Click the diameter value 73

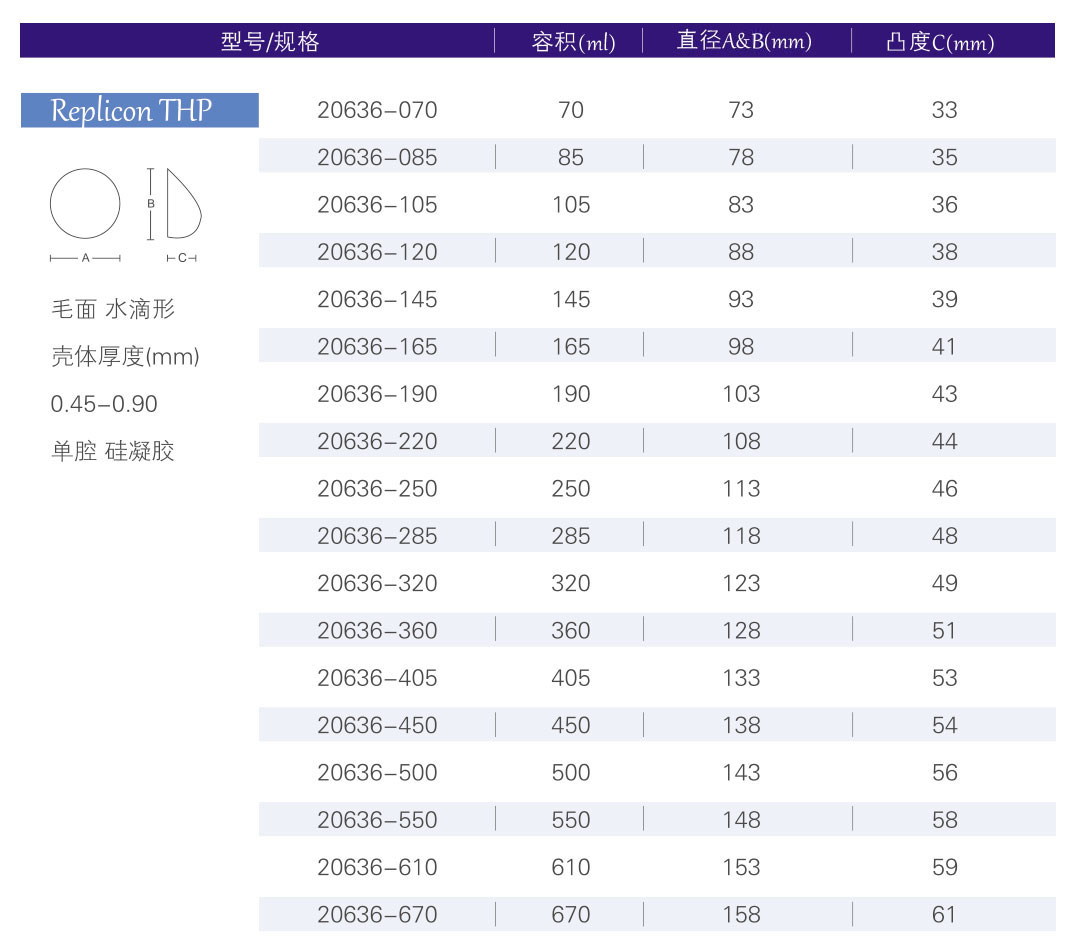coord(741,110)
